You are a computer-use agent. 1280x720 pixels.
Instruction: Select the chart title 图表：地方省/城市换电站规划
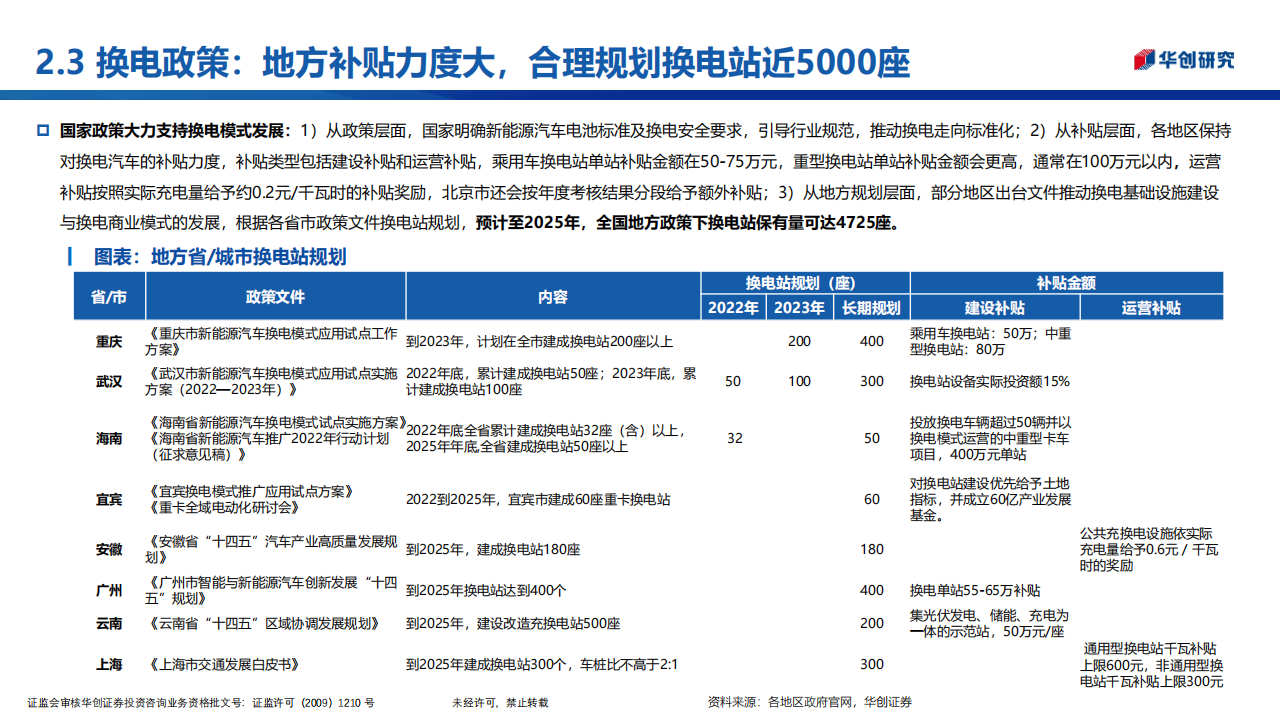220,257
